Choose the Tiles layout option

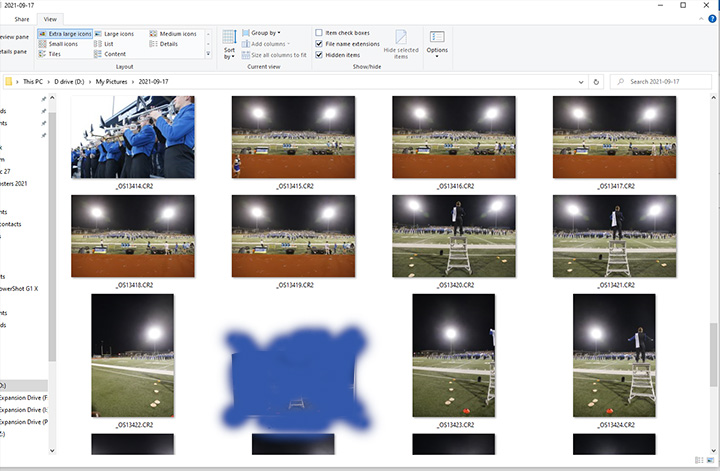(x=56, y=54)
